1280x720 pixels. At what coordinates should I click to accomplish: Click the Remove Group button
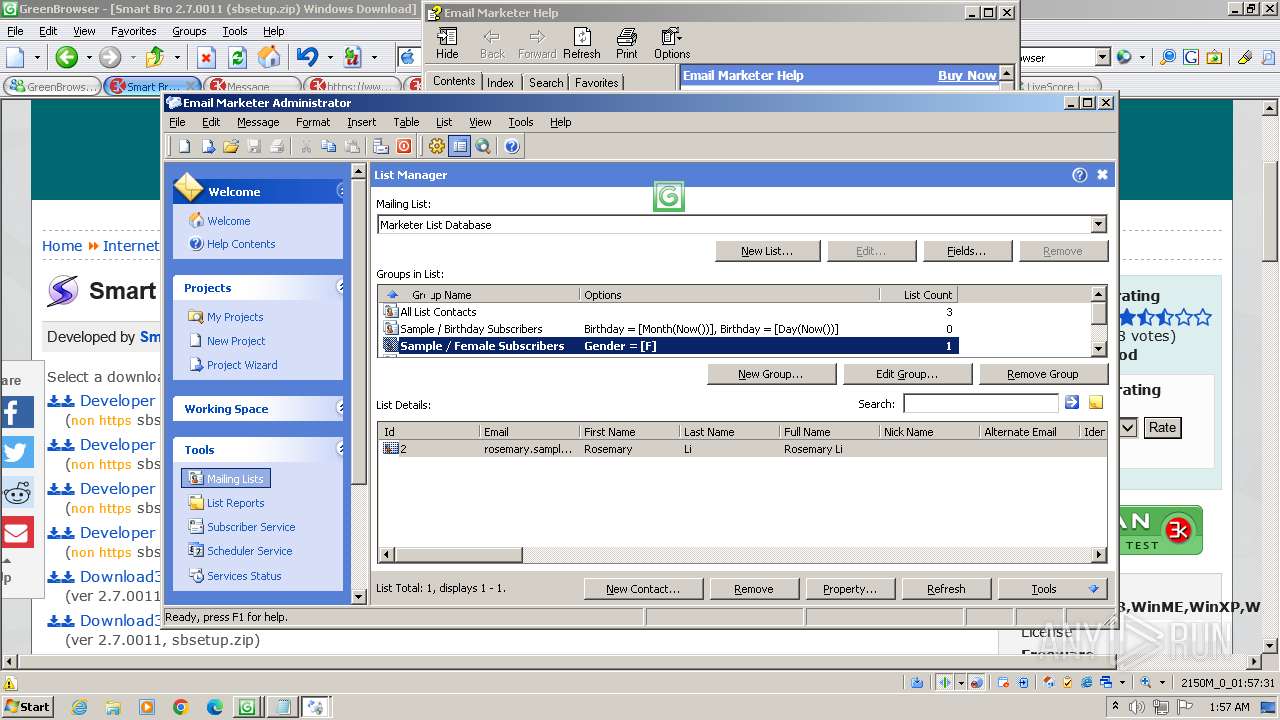[1043, 374]
